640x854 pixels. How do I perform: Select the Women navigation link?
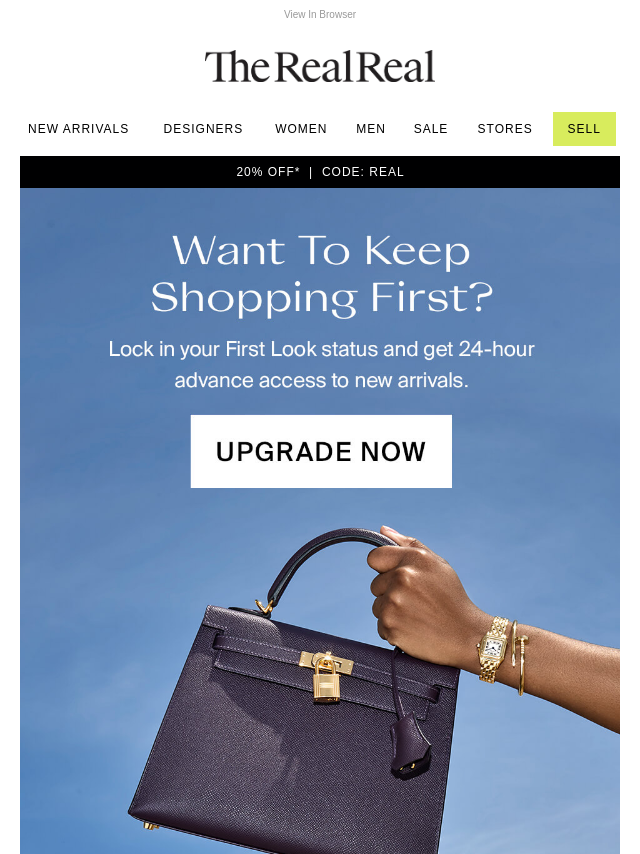(301, 129)
